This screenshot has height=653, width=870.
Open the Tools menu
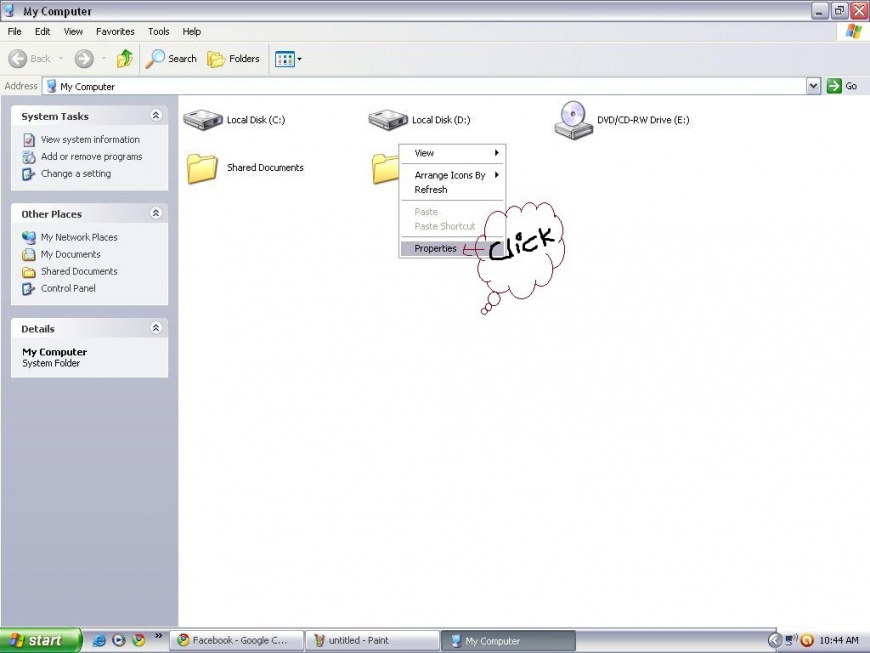tap(158, 32)
